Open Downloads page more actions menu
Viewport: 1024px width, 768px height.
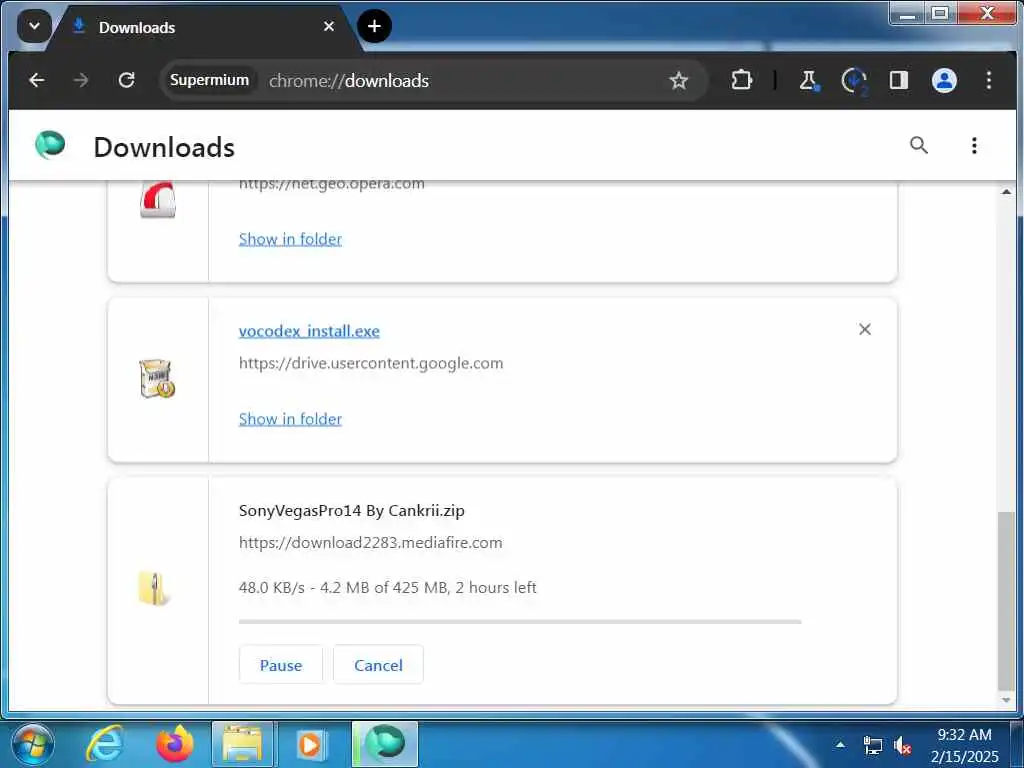point(974,146)
